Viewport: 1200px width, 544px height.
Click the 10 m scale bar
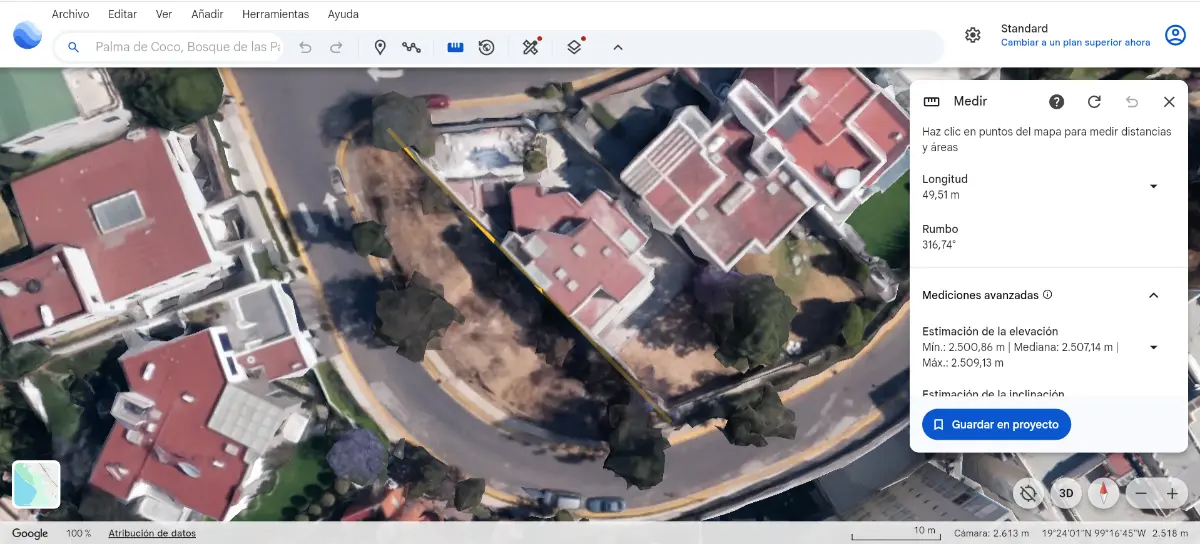895,532
